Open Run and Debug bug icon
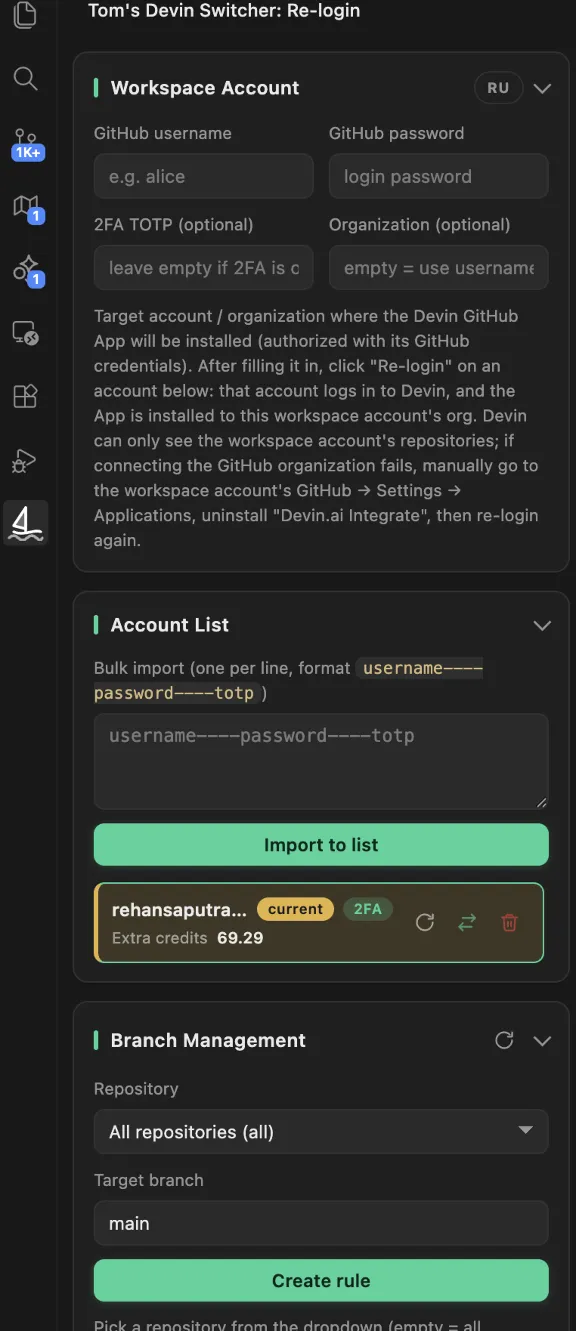This screenshot has width=576, height=1331. pyautogui.click(x=25, y=460)
